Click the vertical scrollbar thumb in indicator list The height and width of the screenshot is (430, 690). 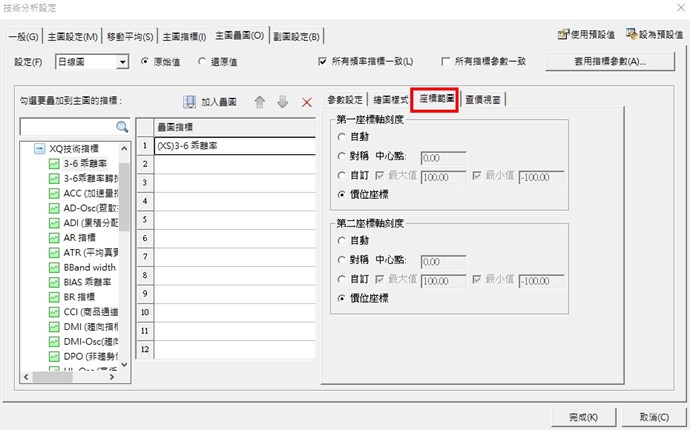(124, 197)
